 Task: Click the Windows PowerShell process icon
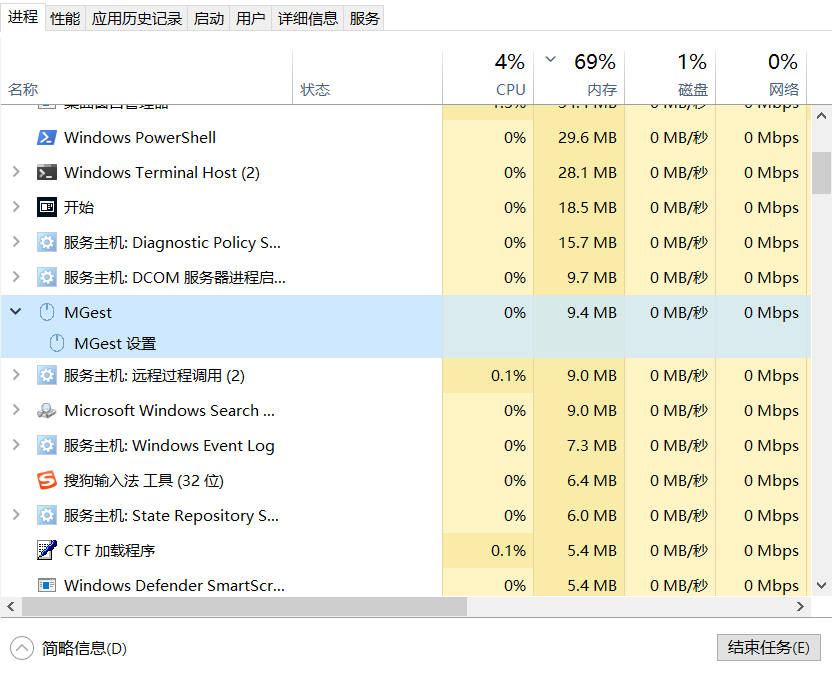click(x=47, y=137)
